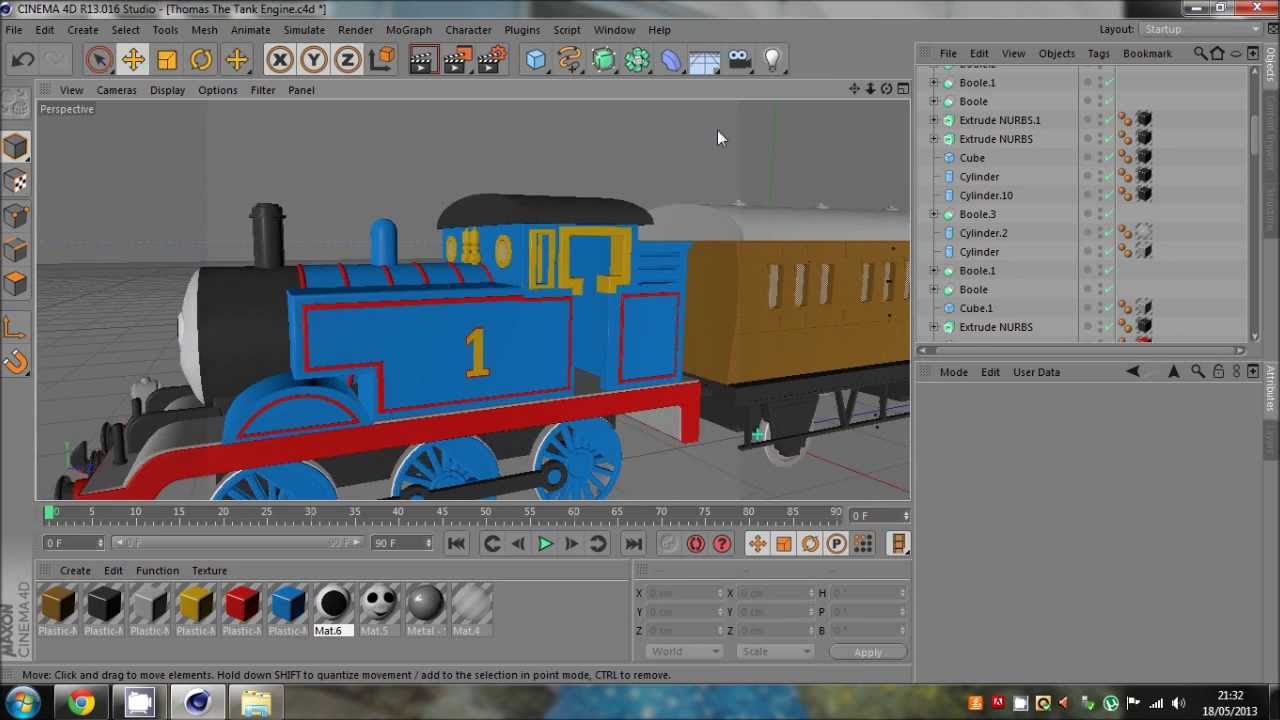The height and width of the screenshot is (720, 1280).
Task: Click the Objects panel vertical scrollbar
Action: 1254,136
